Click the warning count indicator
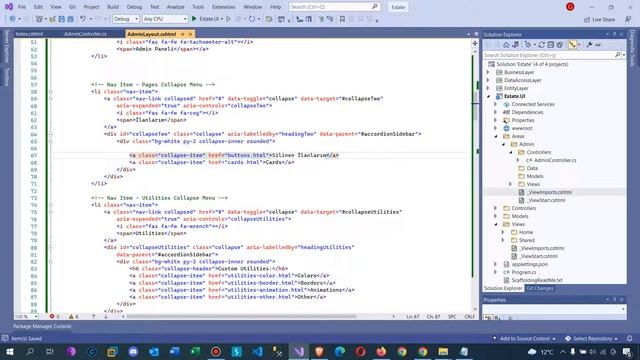The width and height of the screenshot is (640, 360). coord(73,316)
